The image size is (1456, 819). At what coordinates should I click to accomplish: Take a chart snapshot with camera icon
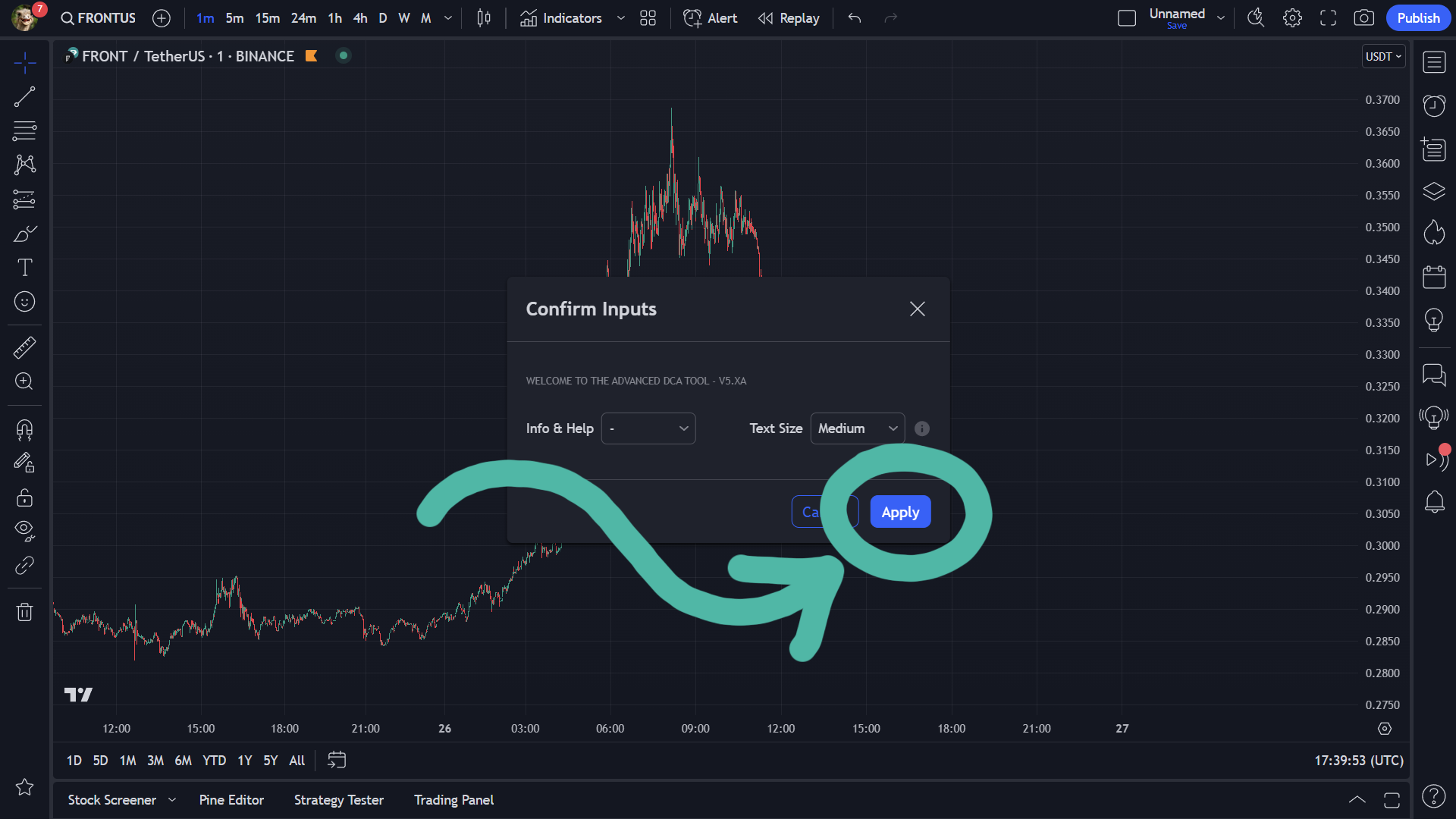click(x=1363, y=17)
